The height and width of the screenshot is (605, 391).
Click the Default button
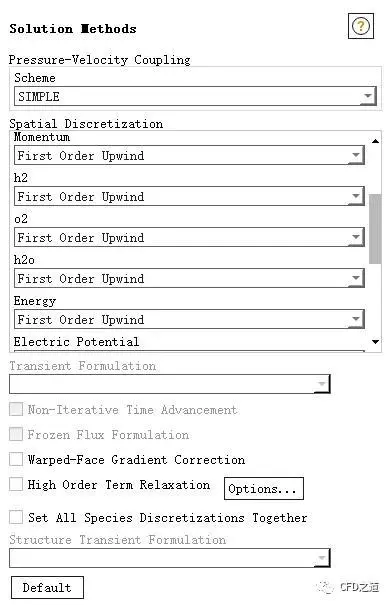coord(47,587)
